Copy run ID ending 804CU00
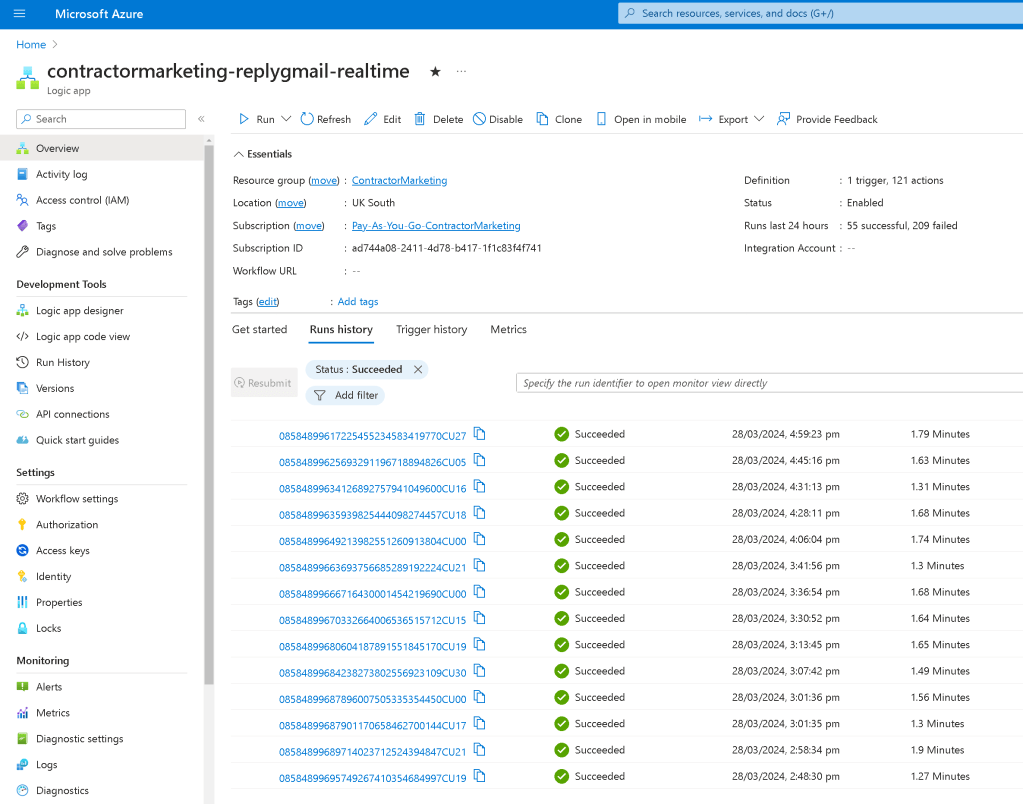The image size is (1023, 804). tap(480, 539)
